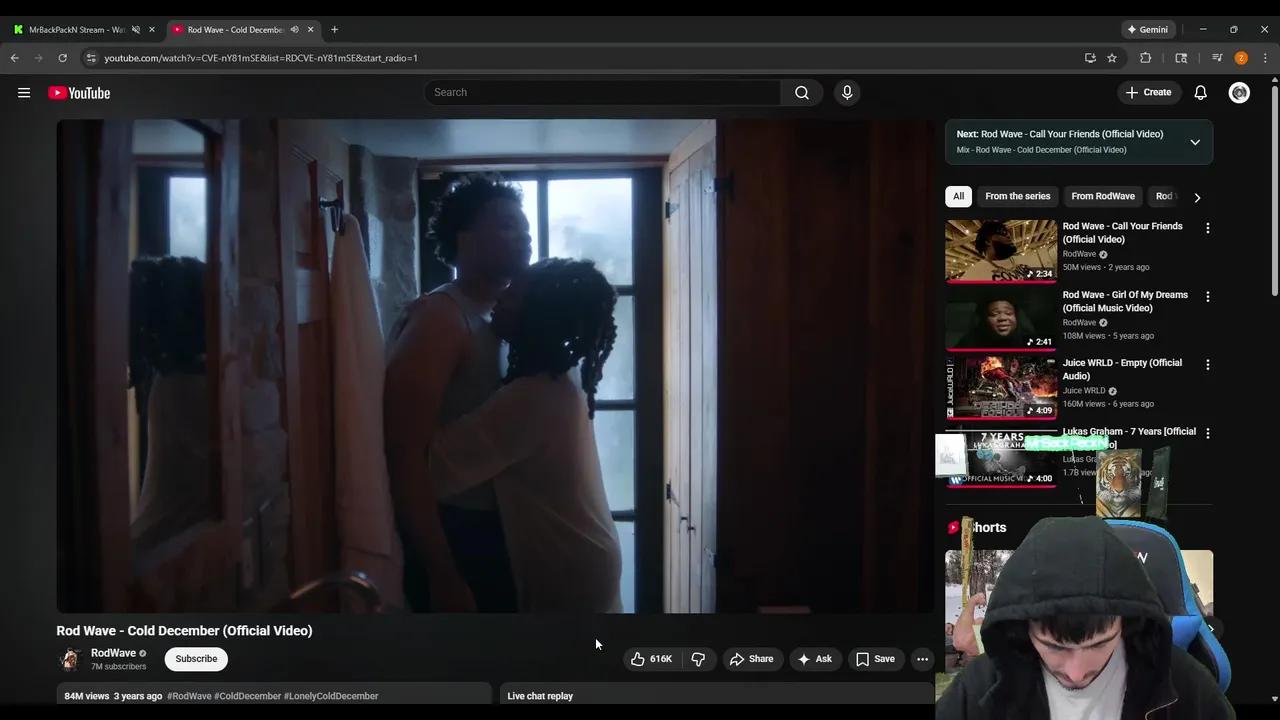Open Gemini in Chrome
The image size is (1280, 720).
pos(1147,29)
